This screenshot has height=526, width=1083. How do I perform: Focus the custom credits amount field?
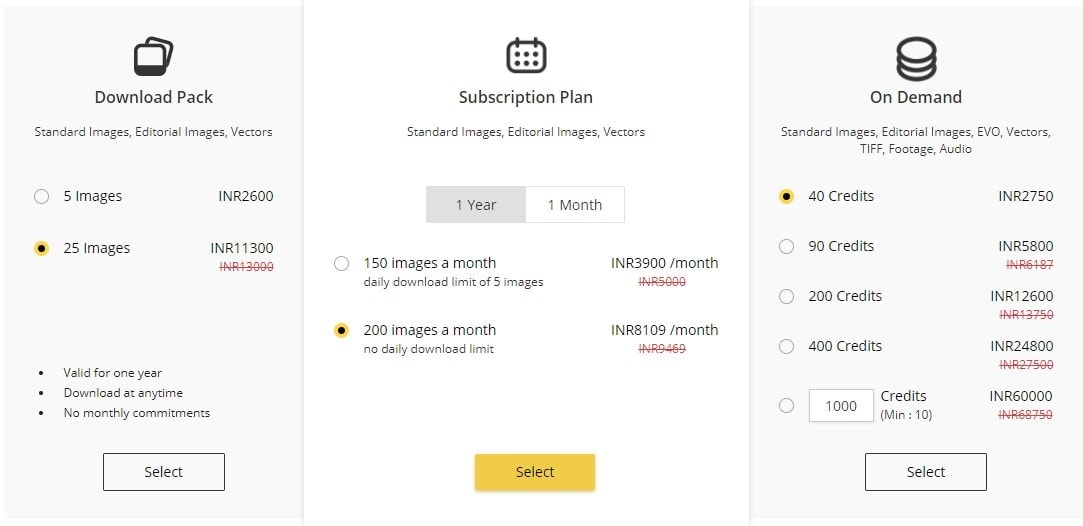click(841, 405)
